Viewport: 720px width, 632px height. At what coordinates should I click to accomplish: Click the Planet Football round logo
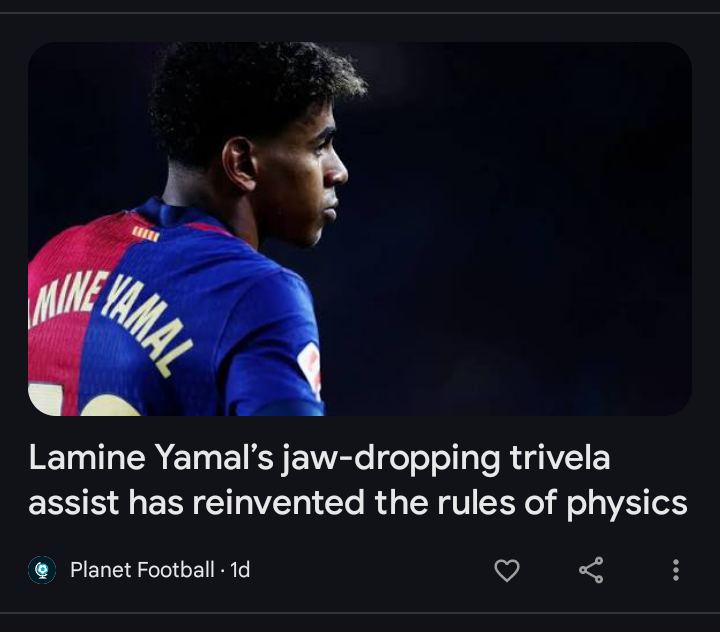pyautogui.click(x=42, y=570)
